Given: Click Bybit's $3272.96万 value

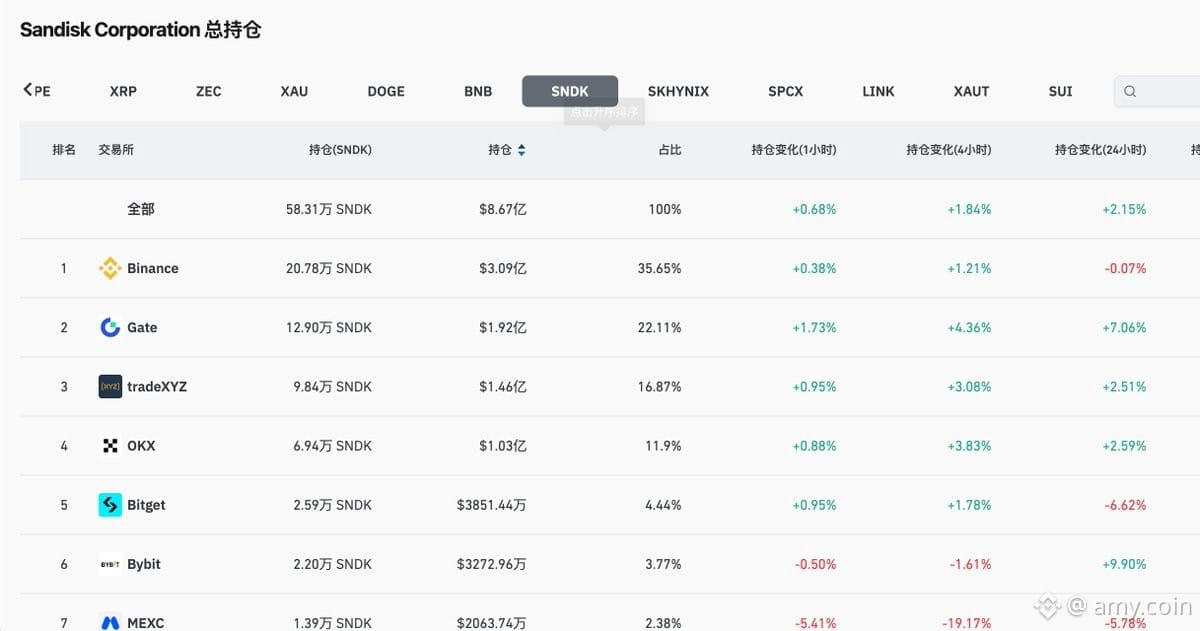Looking at the screenshot, I should click(x=492, y=564).
